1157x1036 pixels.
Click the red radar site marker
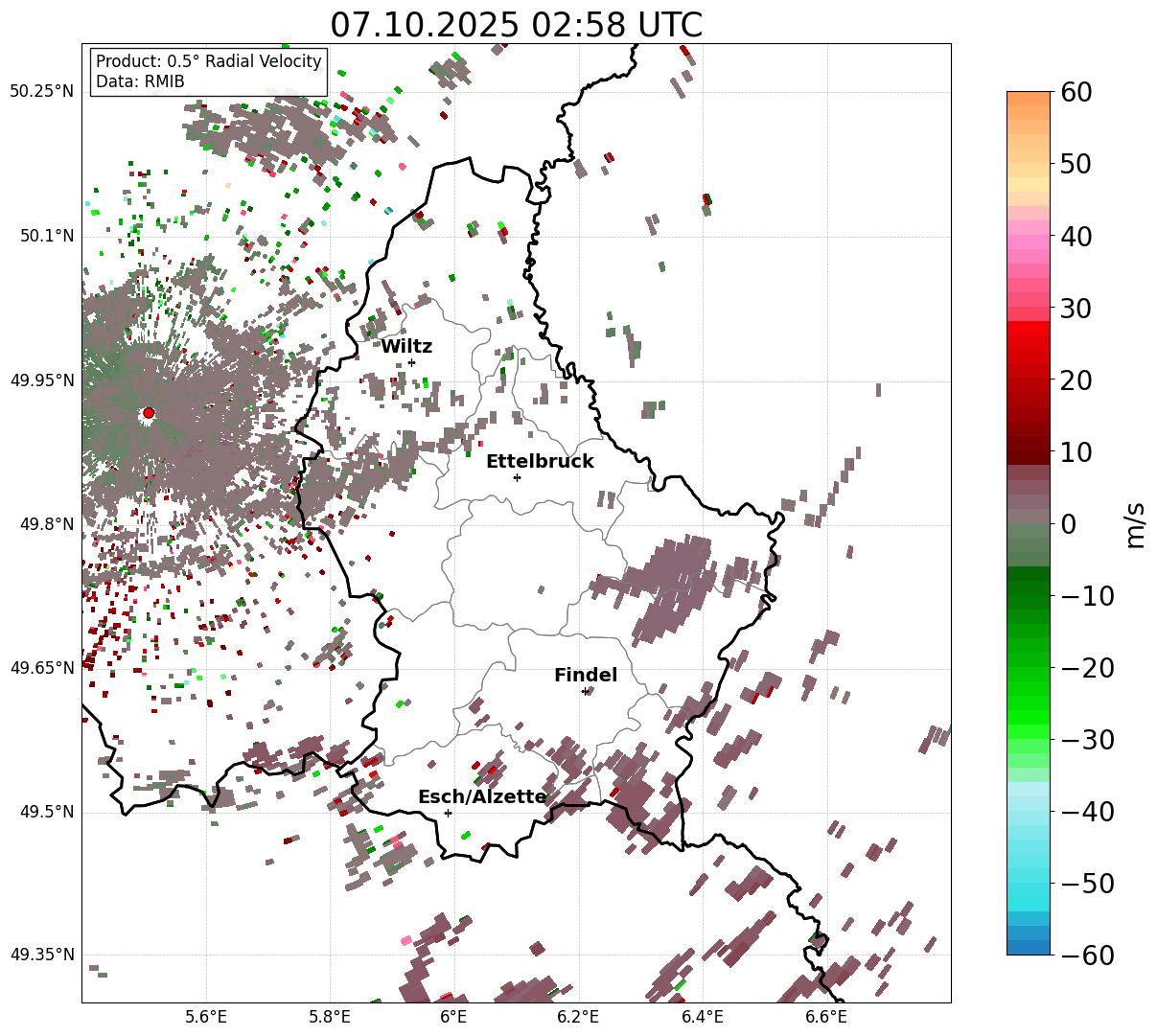[x=148, y=413]
